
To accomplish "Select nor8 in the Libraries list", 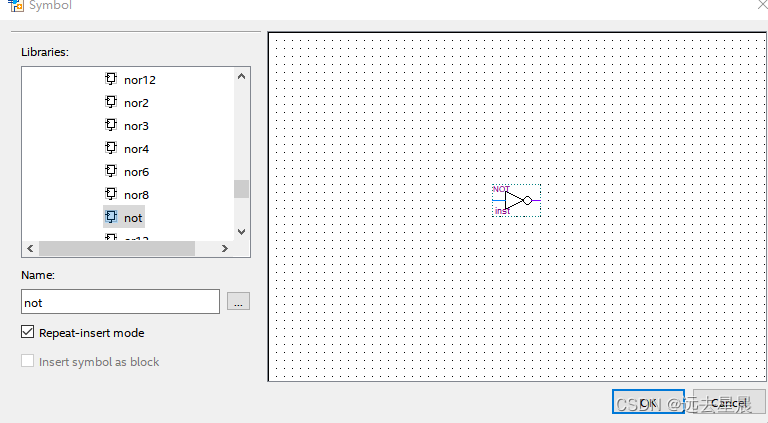I will (x=136, y=195).
